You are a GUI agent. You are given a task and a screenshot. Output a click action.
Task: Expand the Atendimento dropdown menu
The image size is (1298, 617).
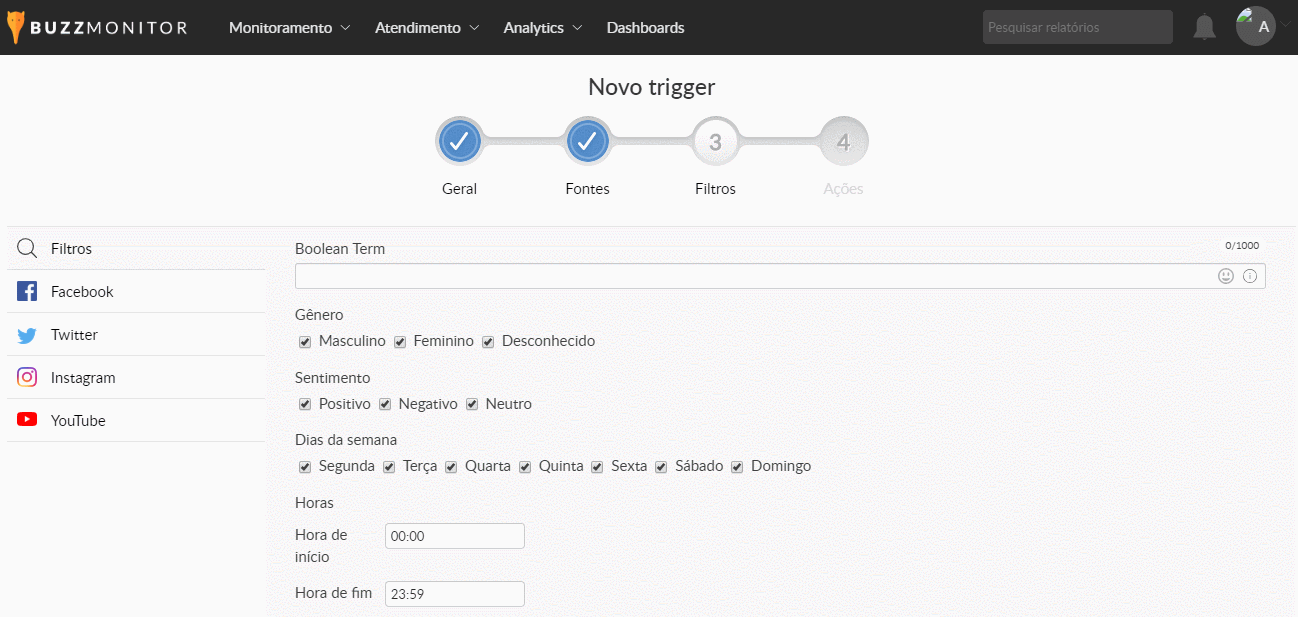pos(426,28)
